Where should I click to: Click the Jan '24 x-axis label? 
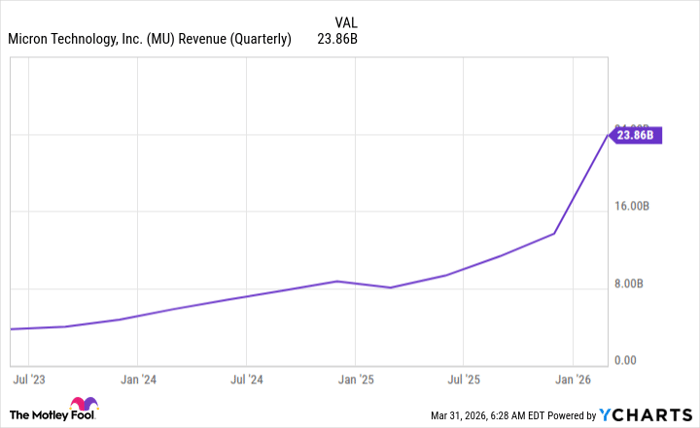pos(138,380)
